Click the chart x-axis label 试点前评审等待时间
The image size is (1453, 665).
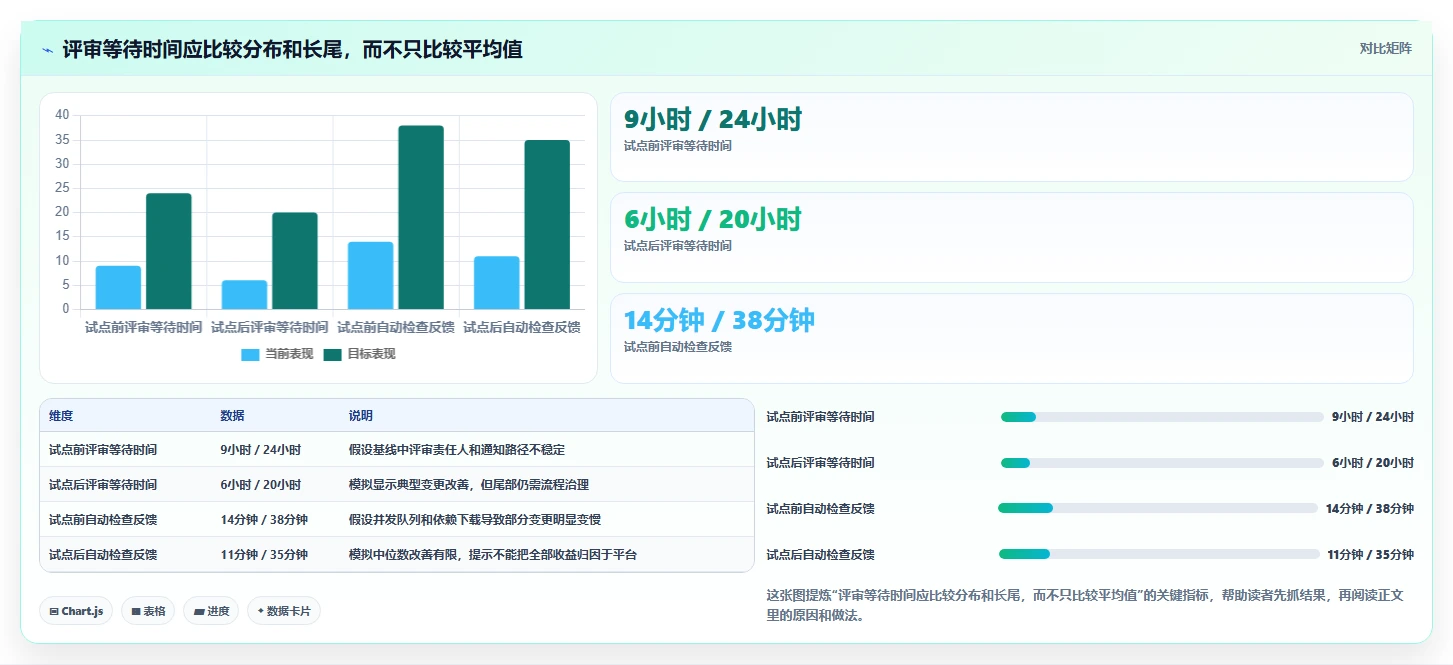(x=144, y=327)
